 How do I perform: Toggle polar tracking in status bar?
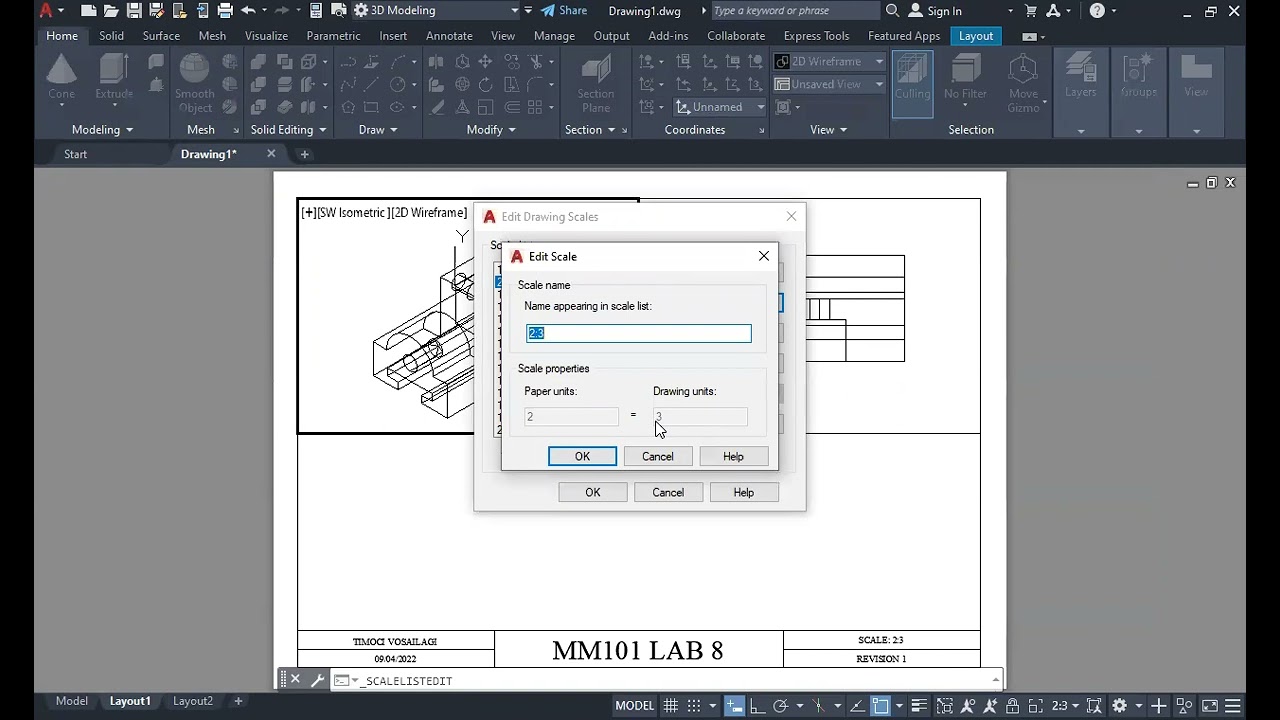781,705
